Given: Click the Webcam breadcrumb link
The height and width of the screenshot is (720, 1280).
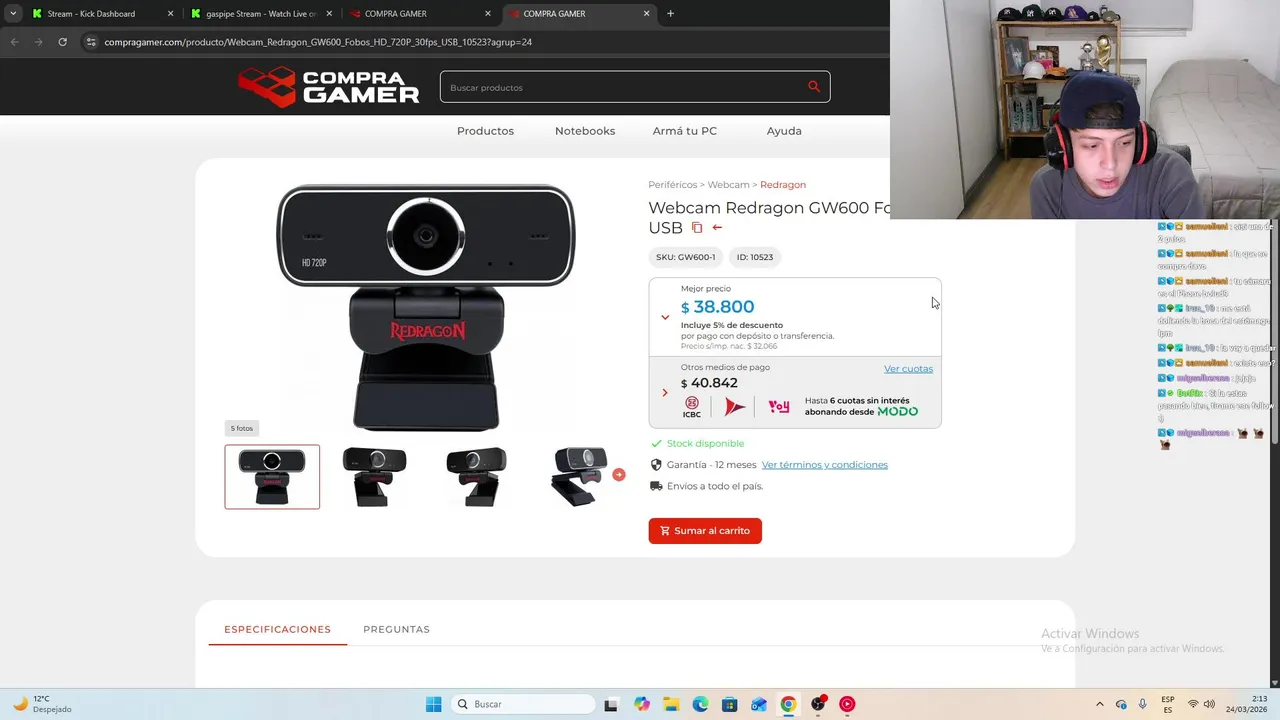Looking at the screenshot, I should 728,185.
